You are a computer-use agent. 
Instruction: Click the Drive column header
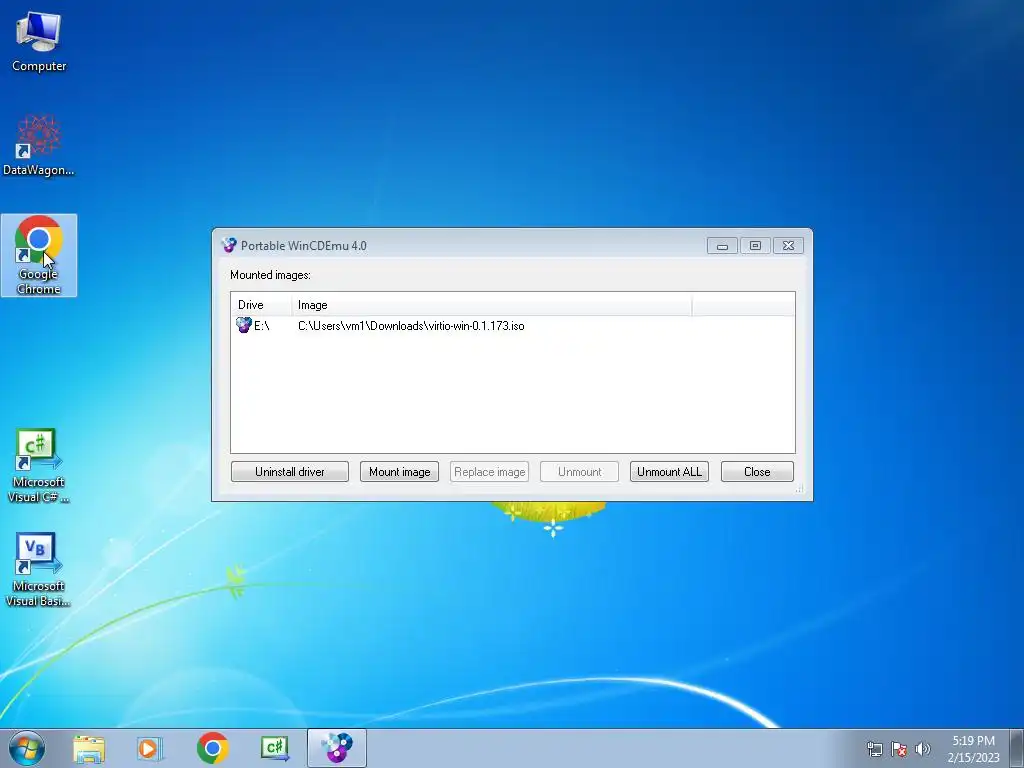point(261,304)
